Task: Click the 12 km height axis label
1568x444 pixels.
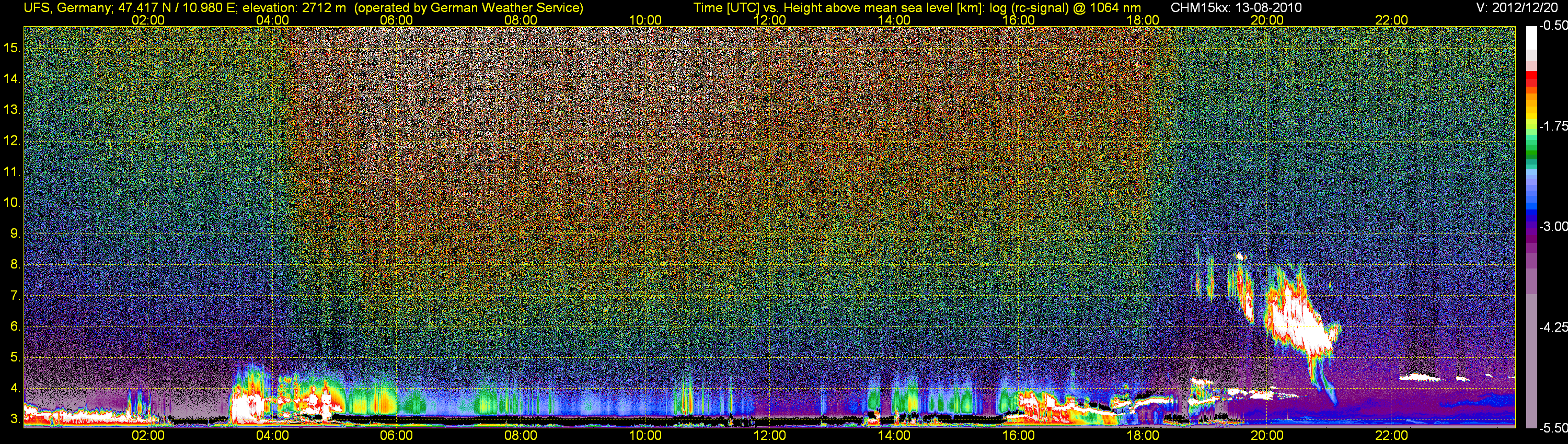Action: (x=12, y=141)
